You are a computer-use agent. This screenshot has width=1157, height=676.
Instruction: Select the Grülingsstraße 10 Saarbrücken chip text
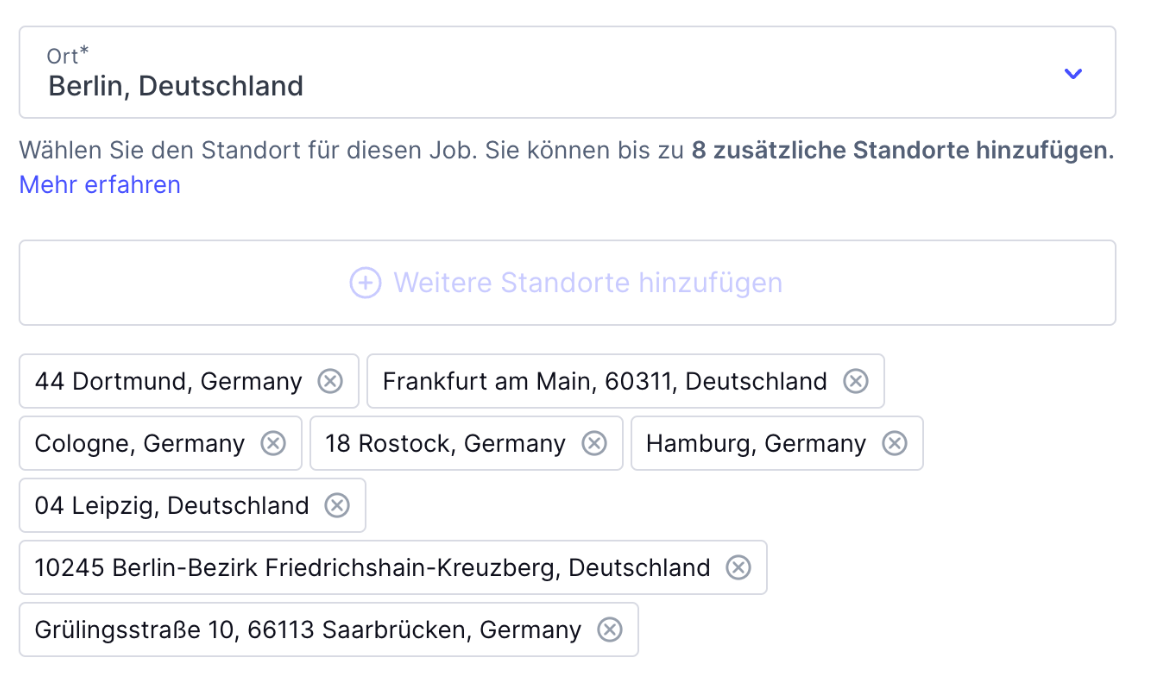point(307,629)
